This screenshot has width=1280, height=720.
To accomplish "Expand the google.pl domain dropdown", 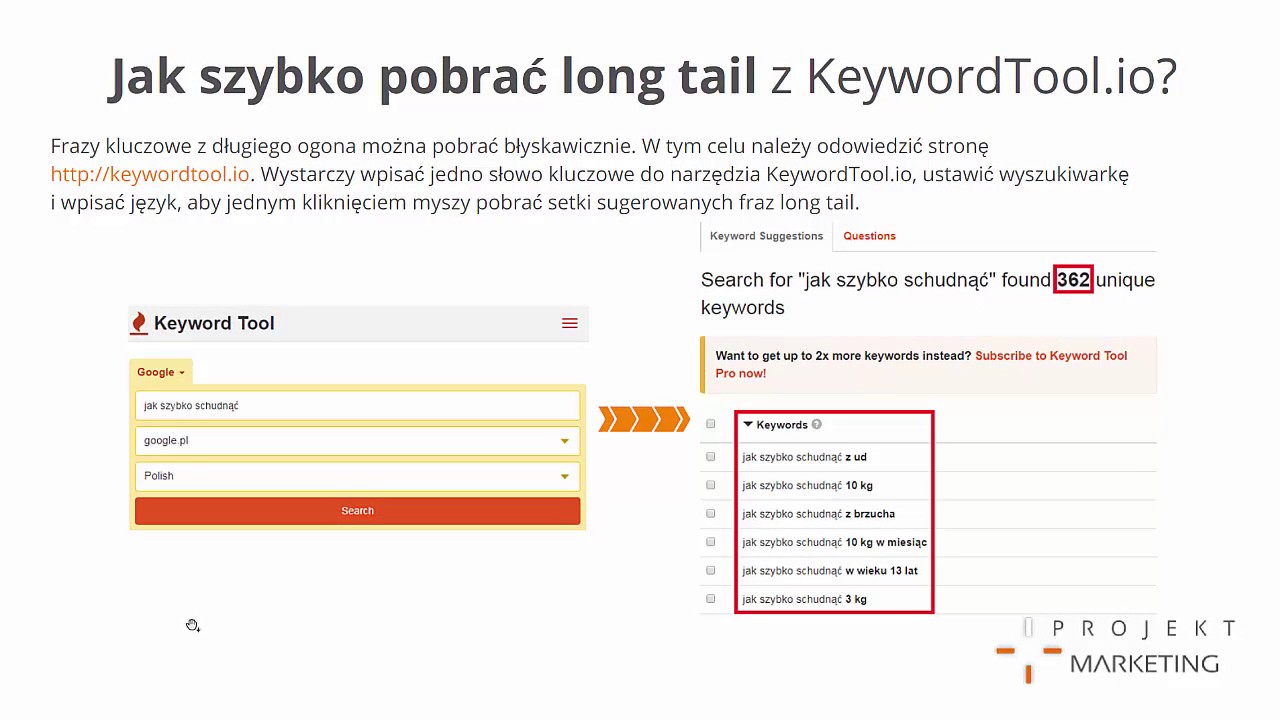I will (357, 440).
